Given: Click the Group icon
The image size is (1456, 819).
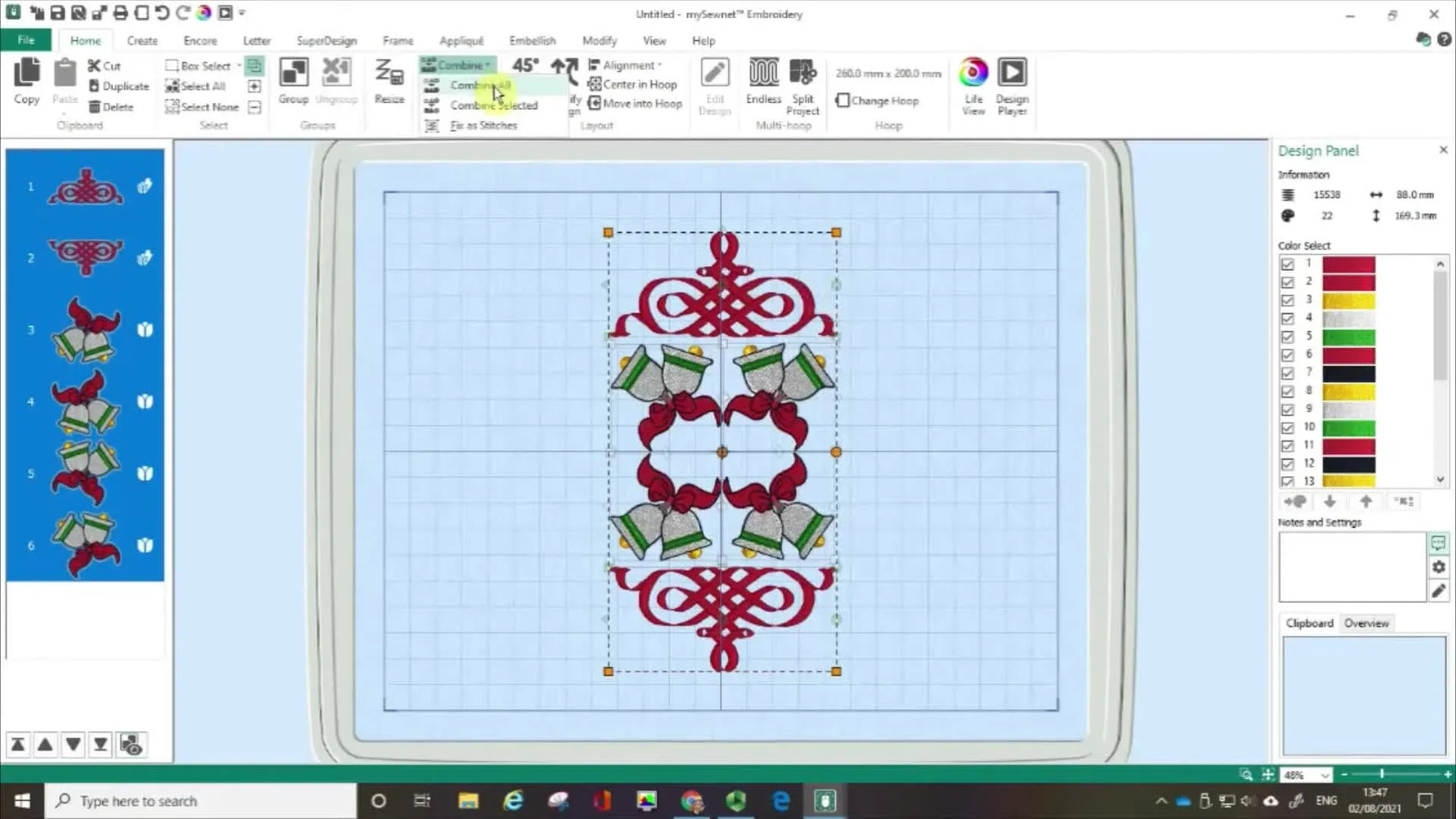Looking at the screenshot, I should (x=293, y=80).
